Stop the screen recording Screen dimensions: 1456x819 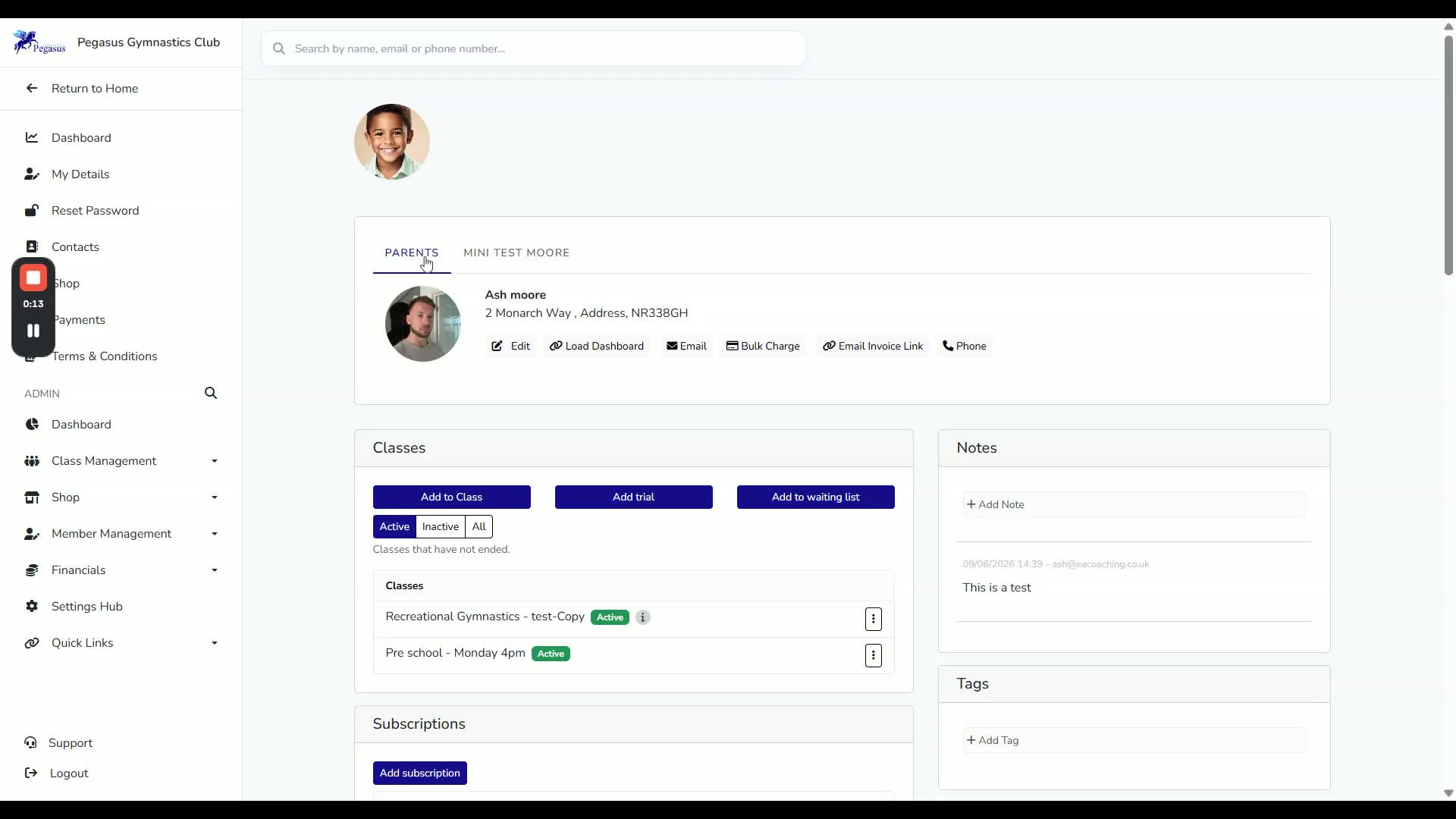(x=33, y=278)
